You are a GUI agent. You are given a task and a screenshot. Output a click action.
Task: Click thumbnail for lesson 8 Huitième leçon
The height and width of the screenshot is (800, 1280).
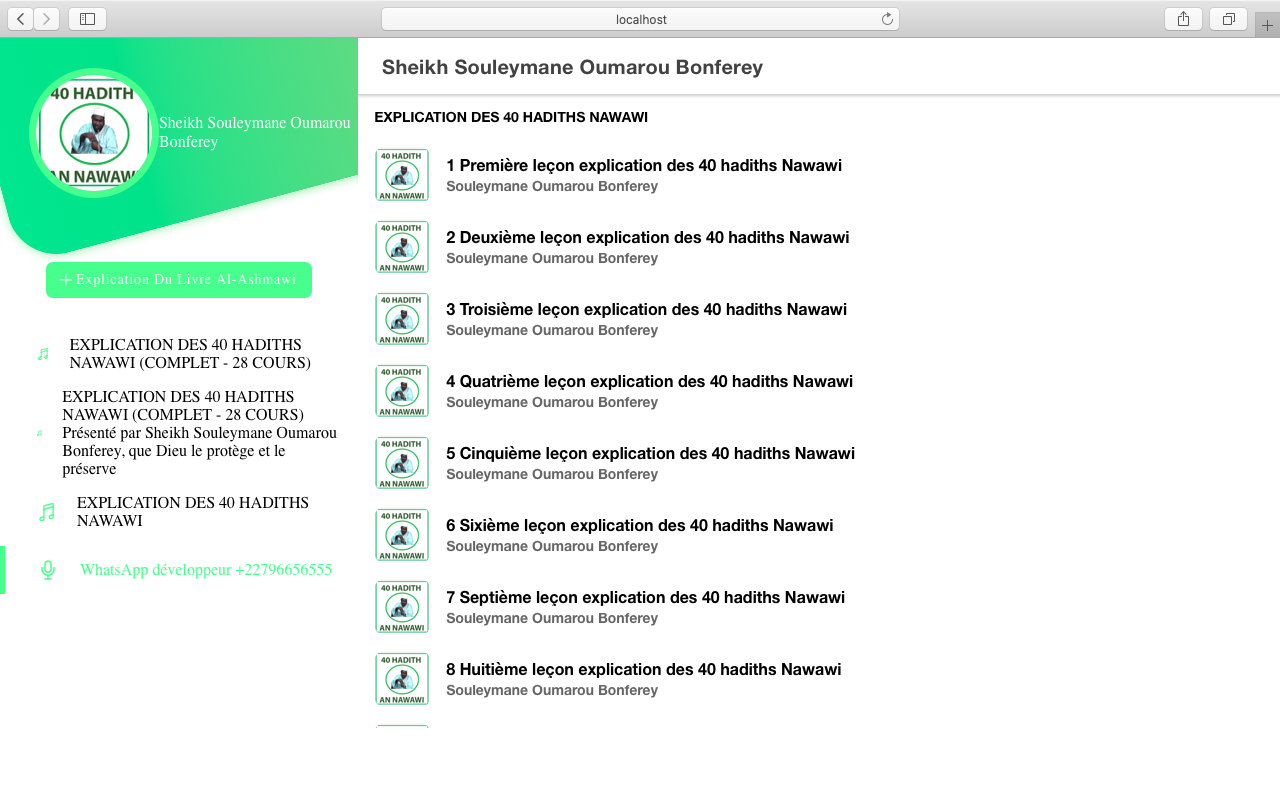click(x=402, y=679)
